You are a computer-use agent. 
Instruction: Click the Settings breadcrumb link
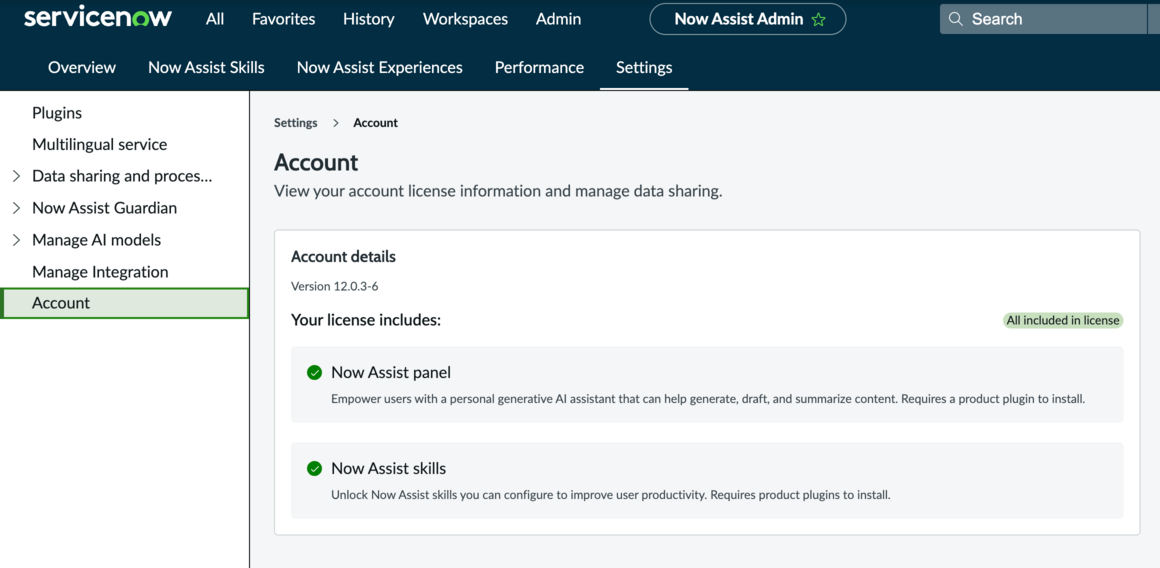[x=296, y=123]
